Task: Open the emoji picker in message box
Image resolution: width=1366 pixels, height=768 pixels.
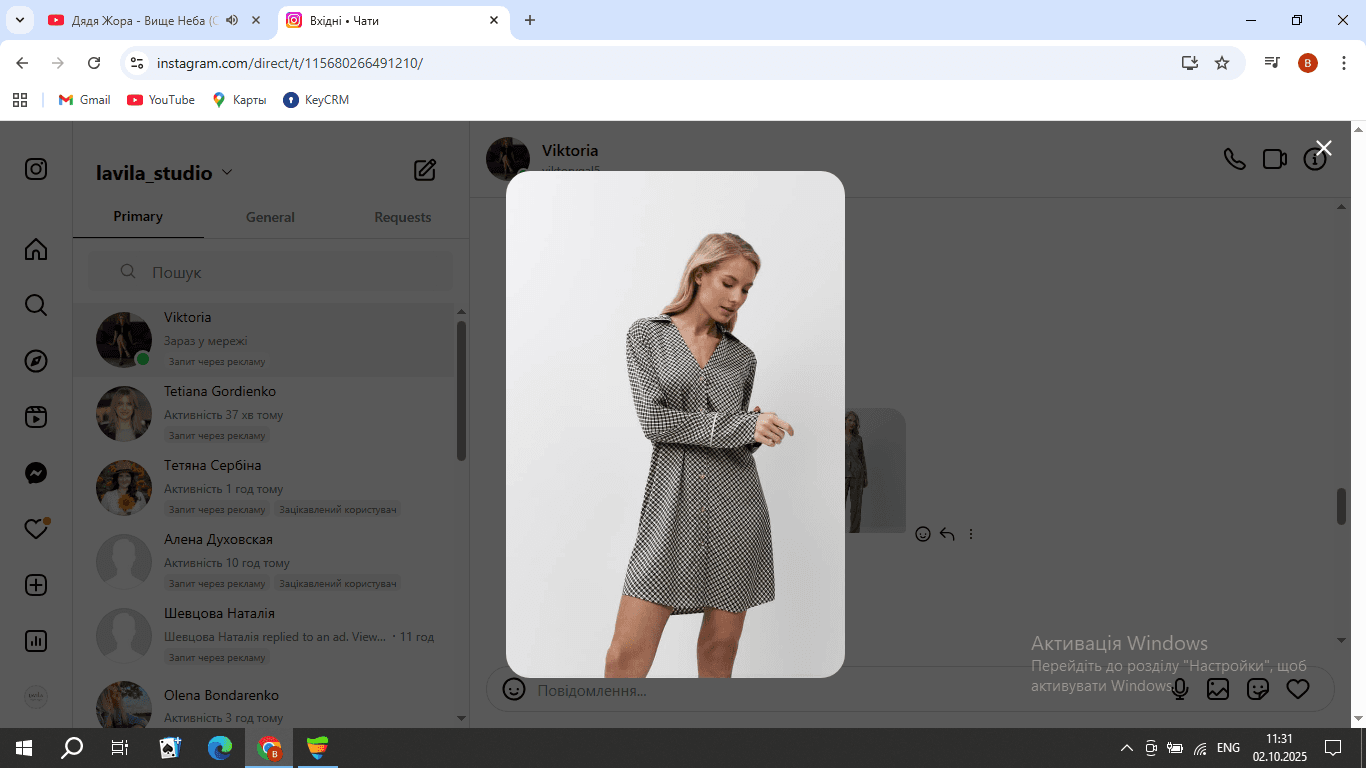Action: (x=514, y=689)
